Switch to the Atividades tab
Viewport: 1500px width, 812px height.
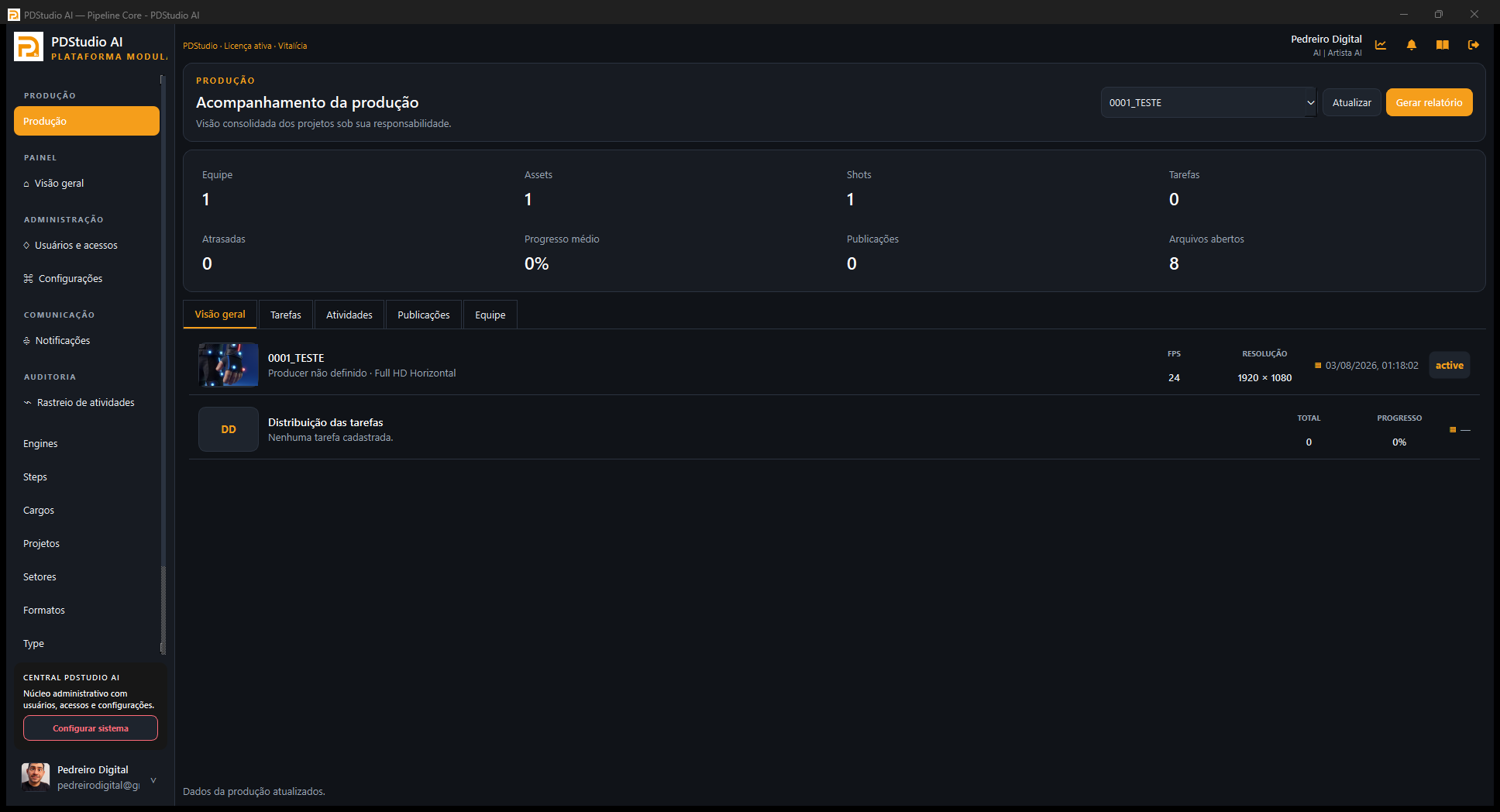(x=349, y=315)
